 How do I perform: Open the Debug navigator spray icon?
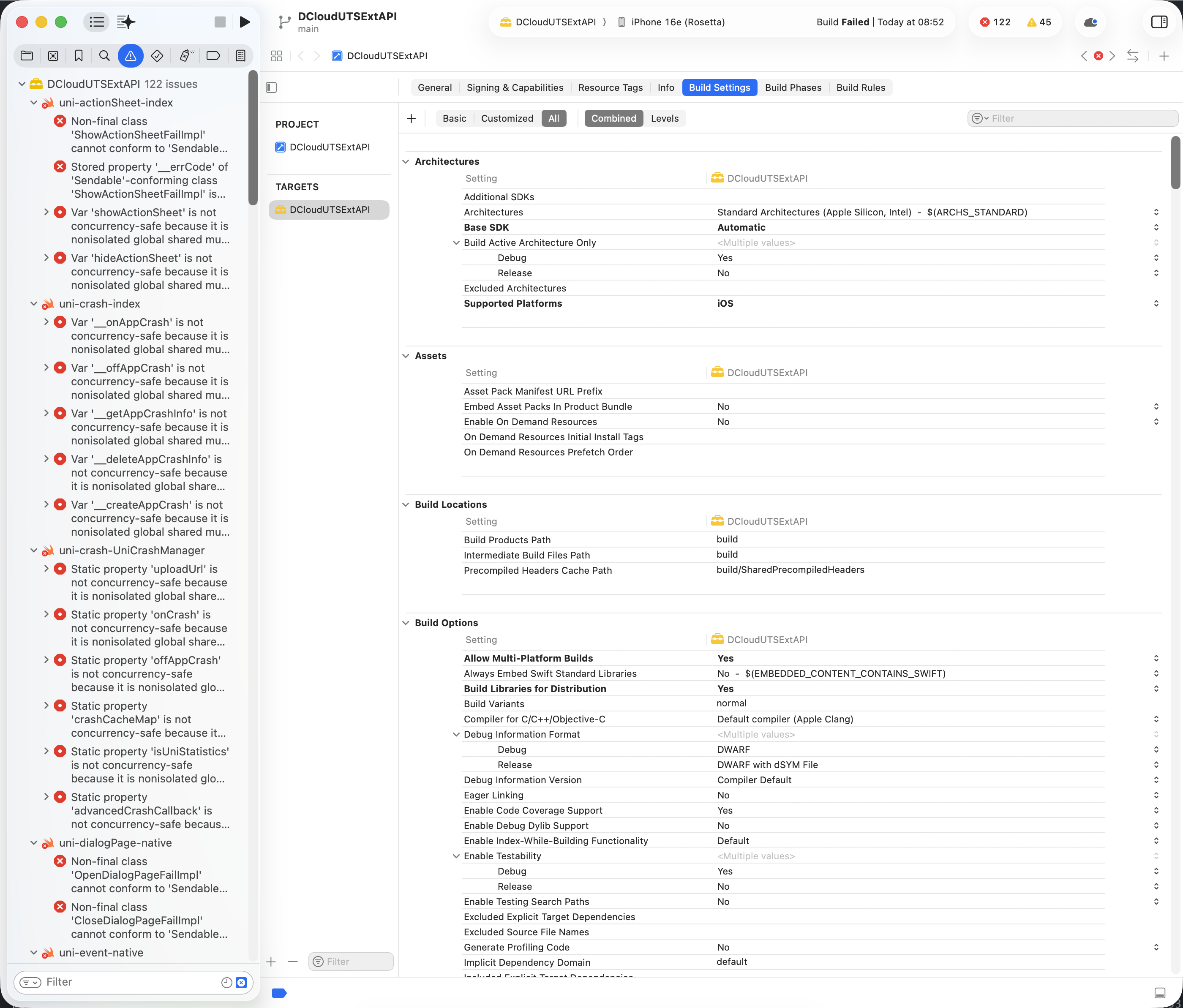pos(186,56)
